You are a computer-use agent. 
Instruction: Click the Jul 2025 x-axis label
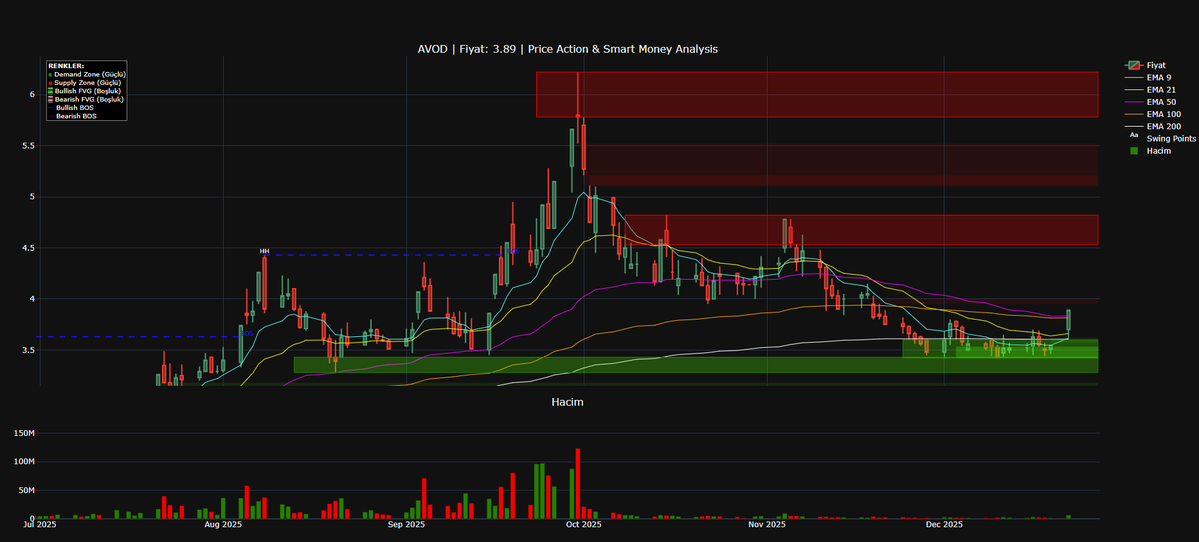[40, 524]
